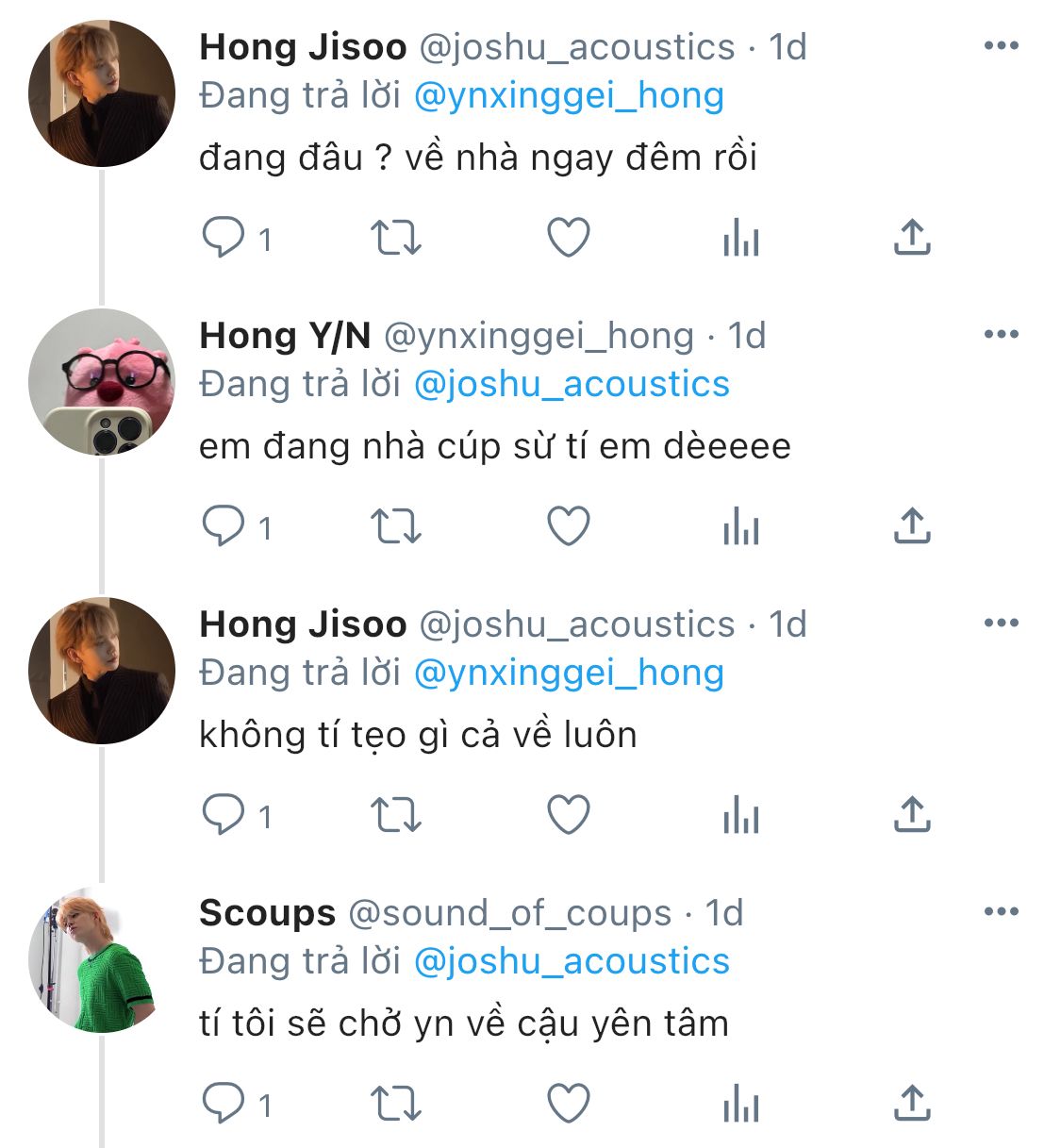The width and height of the screenshot is (1061, 1148).
Task: Like Hong Y/N's reply tweet
Action: tap(569, 526)
